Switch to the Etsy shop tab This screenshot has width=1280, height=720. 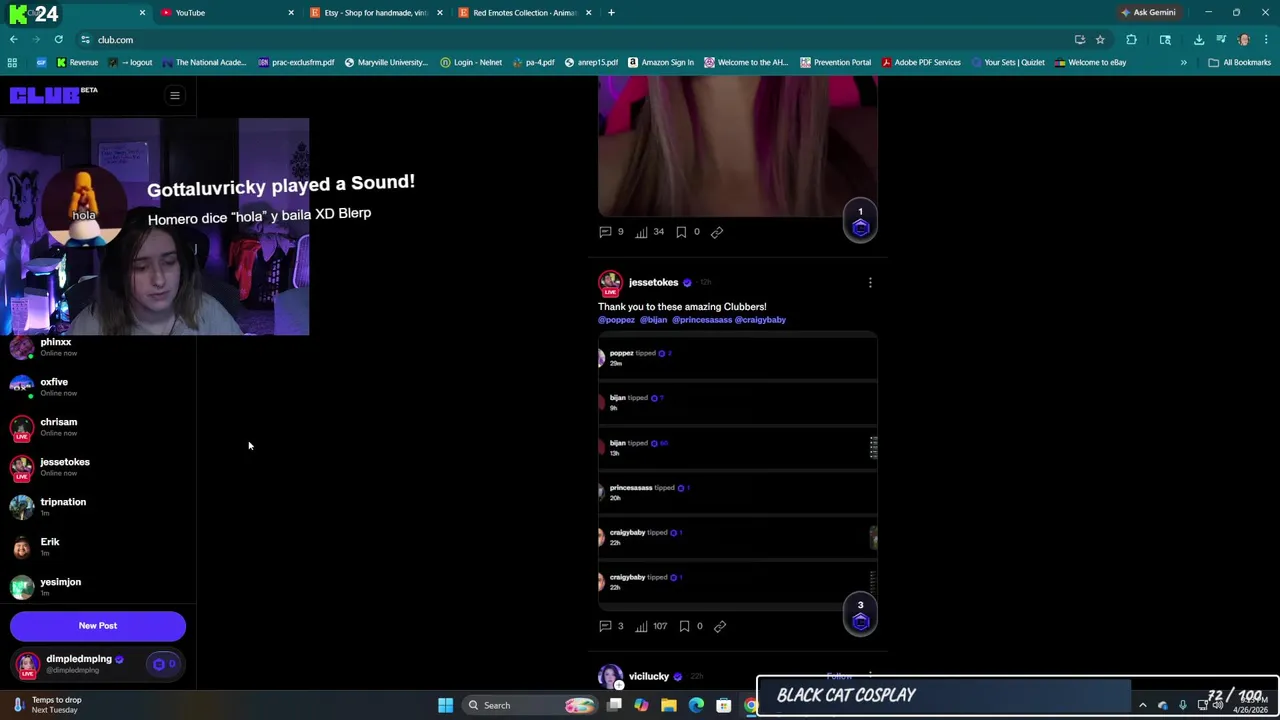(375, 13)
